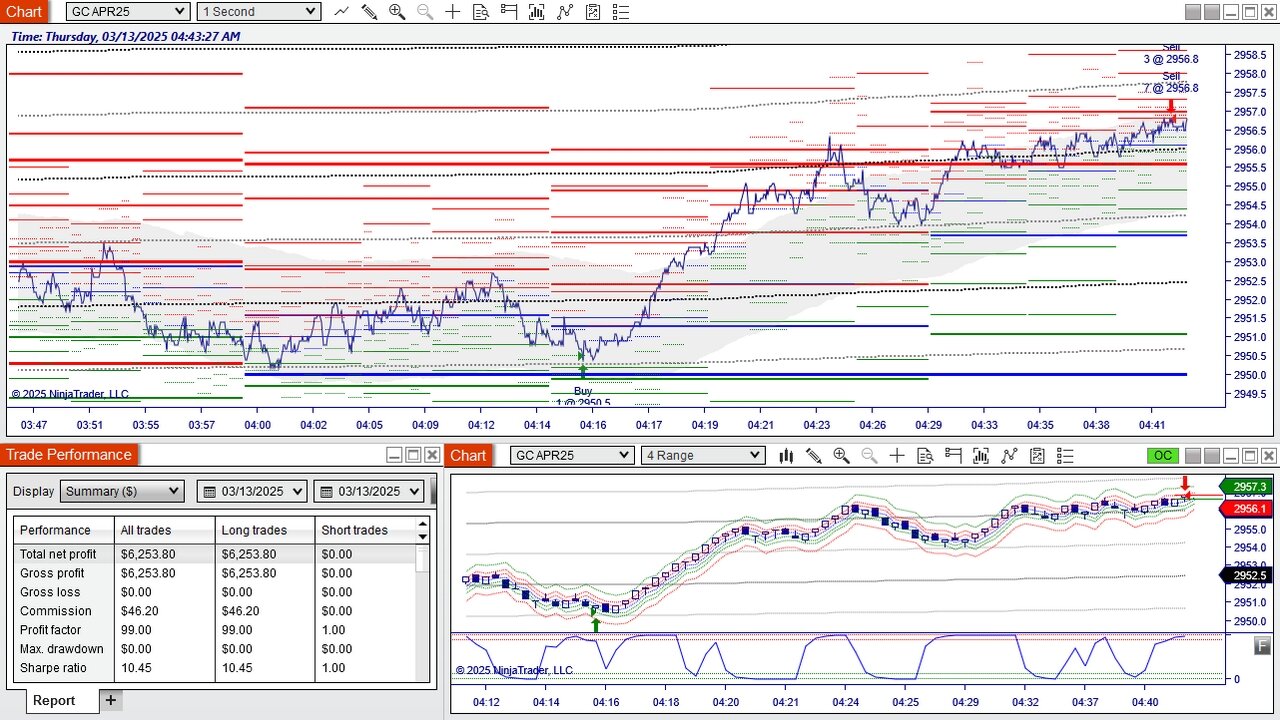Viewport: 1280px width, 720px height.
Task: Open Indicators icon in bottom chart toolbar
Action: tap(1009, 455)
